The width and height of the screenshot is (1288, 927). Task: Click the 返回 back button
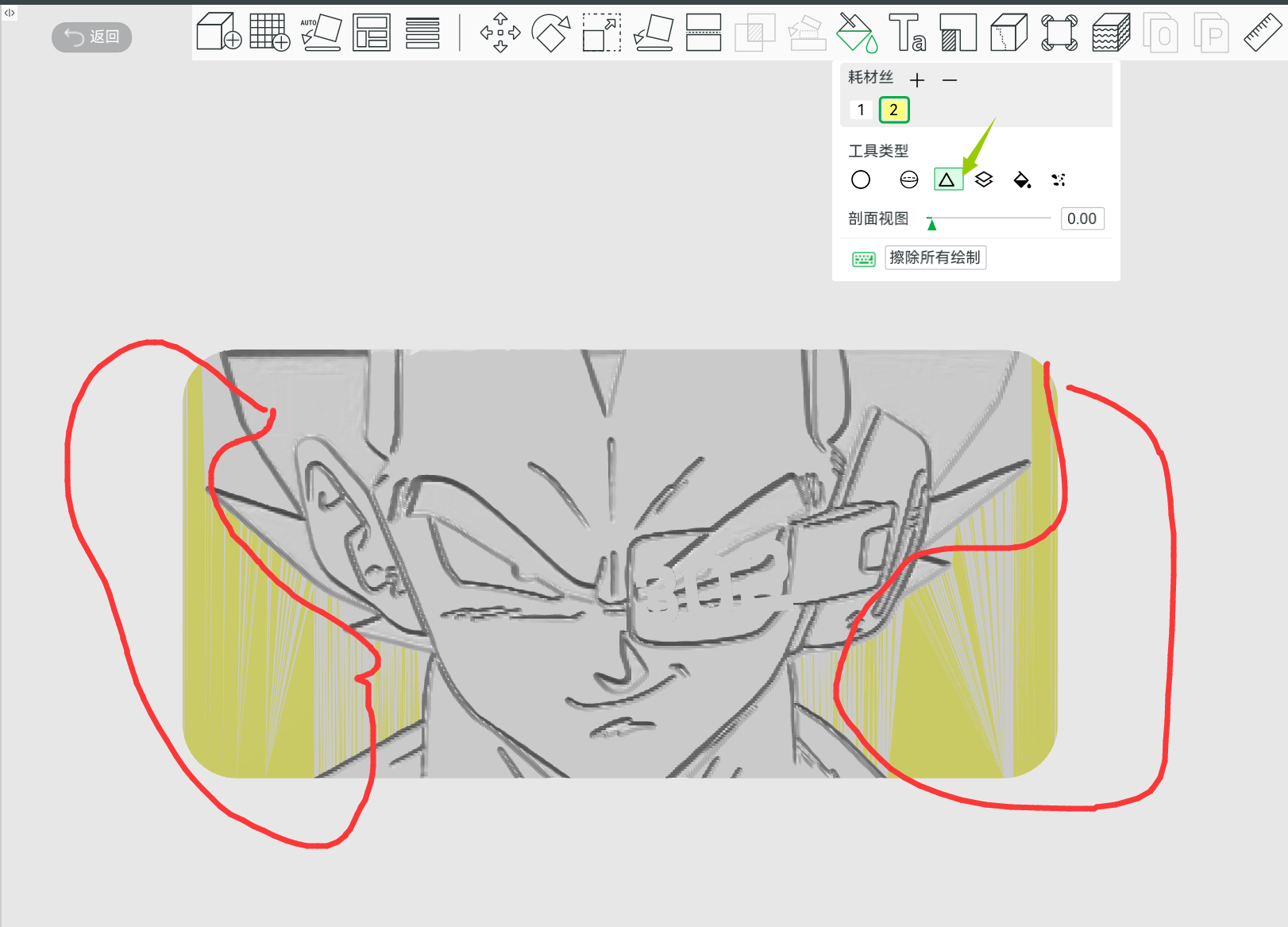pos(91,37)
